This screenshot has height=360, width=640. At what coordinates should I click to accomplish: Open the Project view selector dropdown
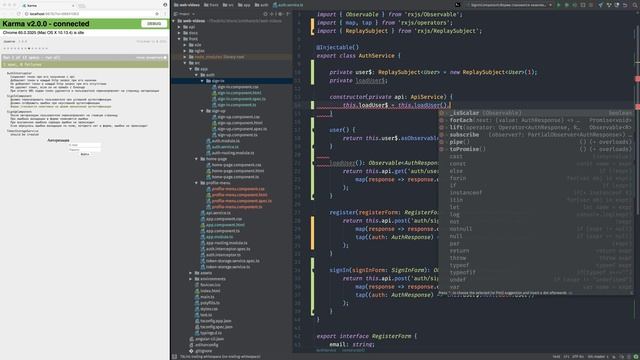[183, 14]
